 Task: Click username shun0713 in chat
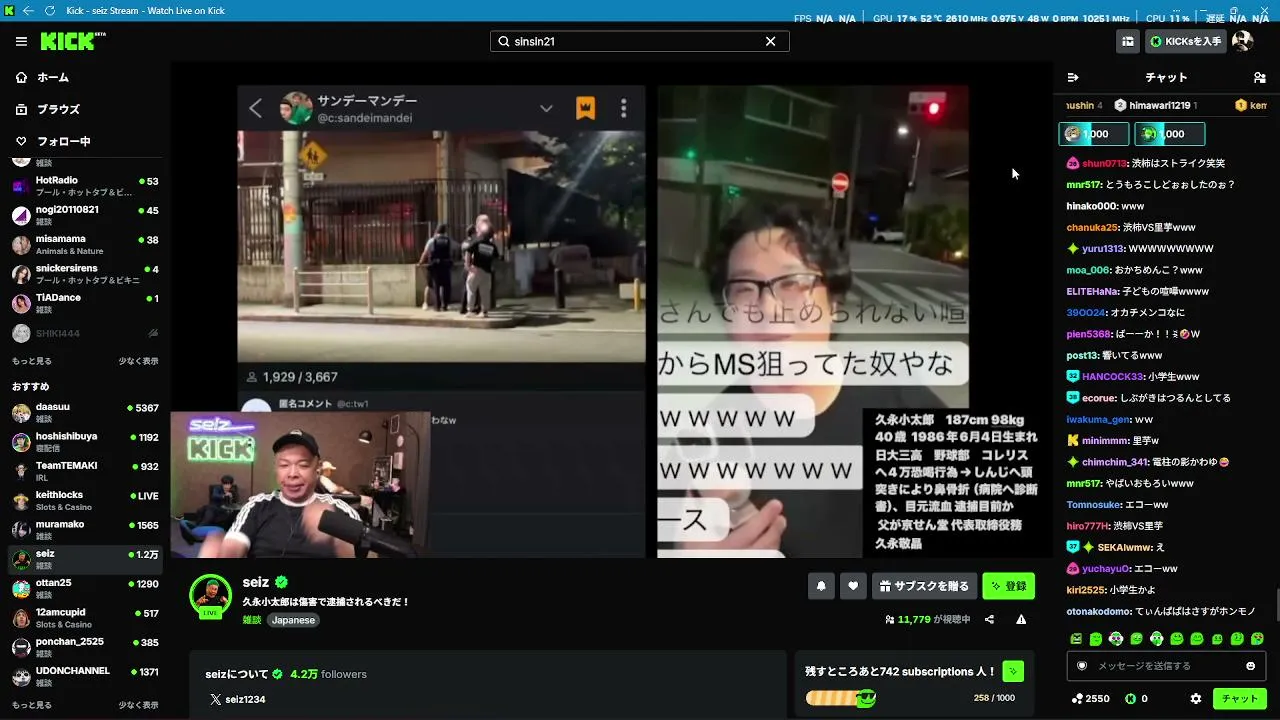1104,163
